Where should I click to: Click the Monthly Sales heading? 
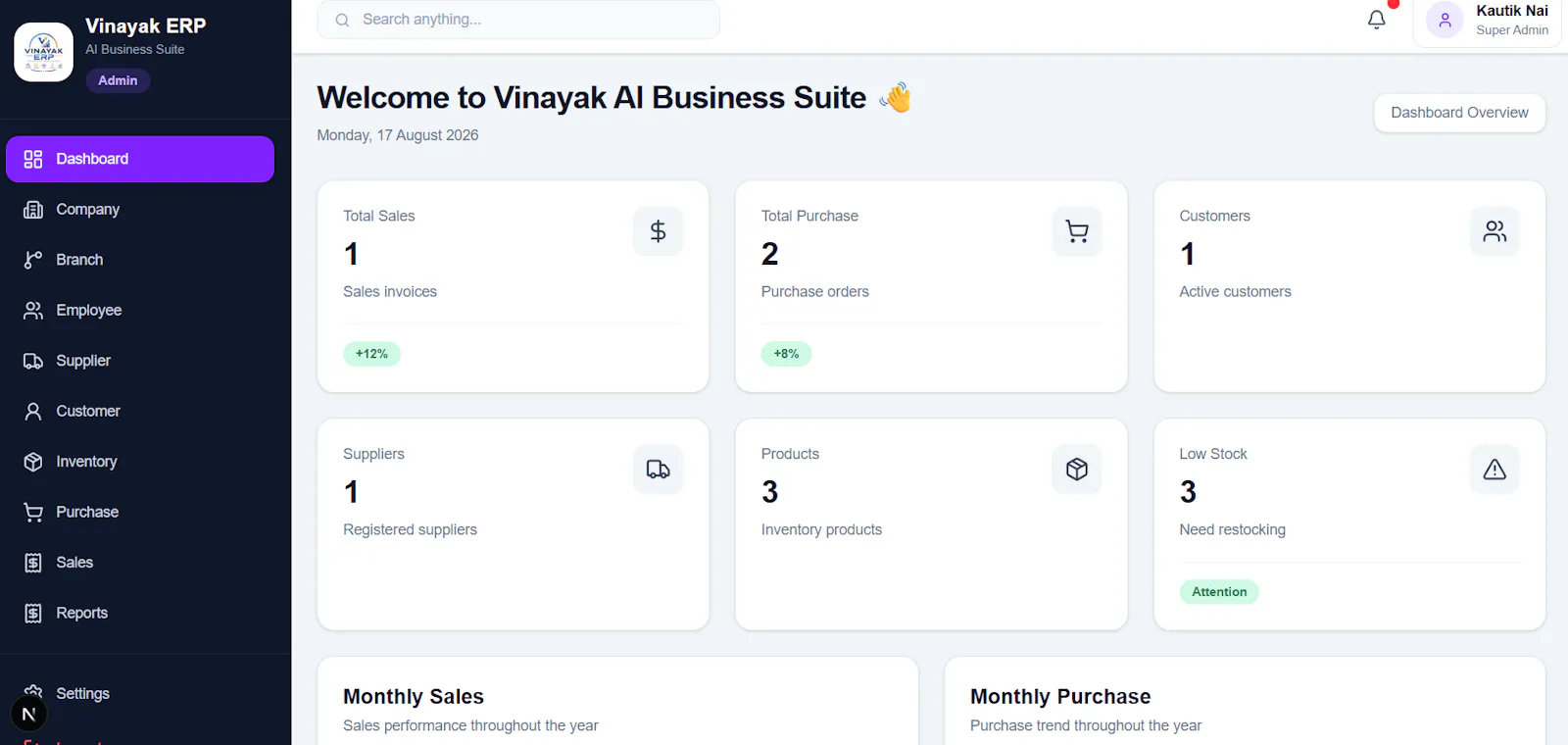pyautogui.click(x=414, y=697)
